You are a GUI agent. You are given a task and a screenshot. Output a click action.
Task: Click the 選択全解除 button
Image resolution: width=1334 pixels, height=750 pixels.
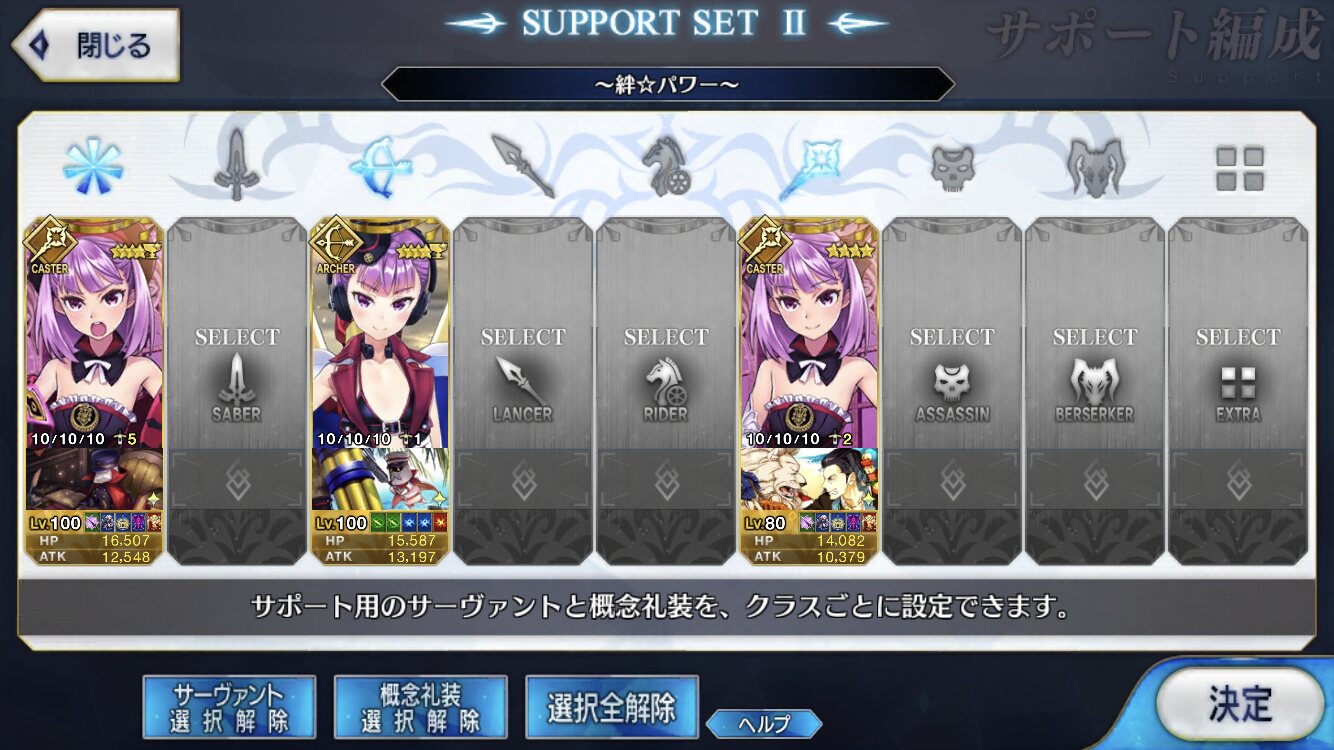611,707
